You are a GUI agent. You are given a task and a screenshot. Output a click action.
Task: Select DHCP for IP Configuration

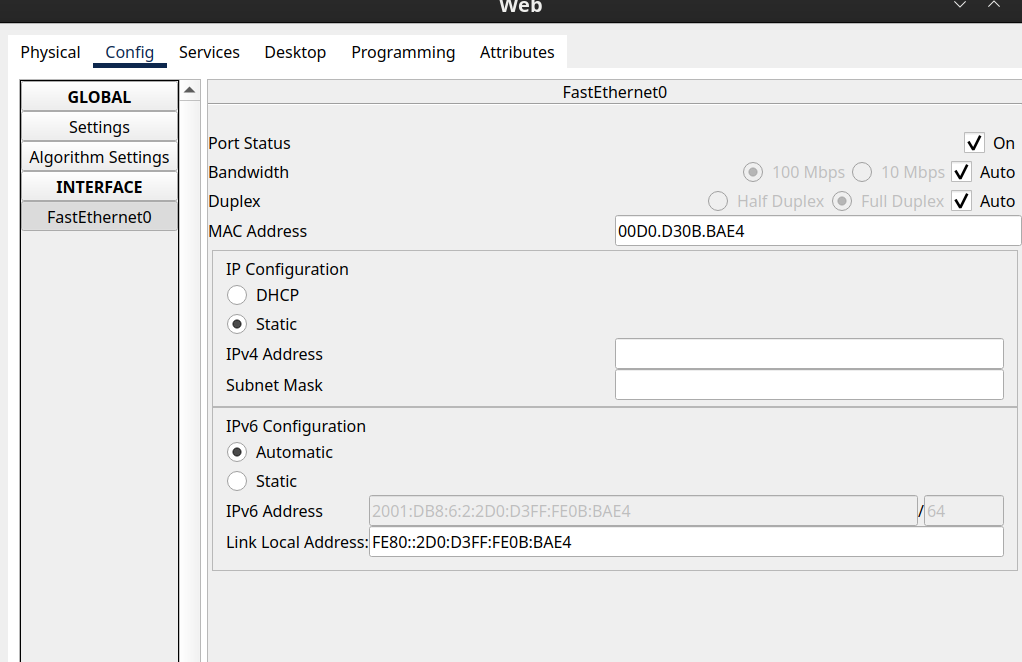[237, 295]
